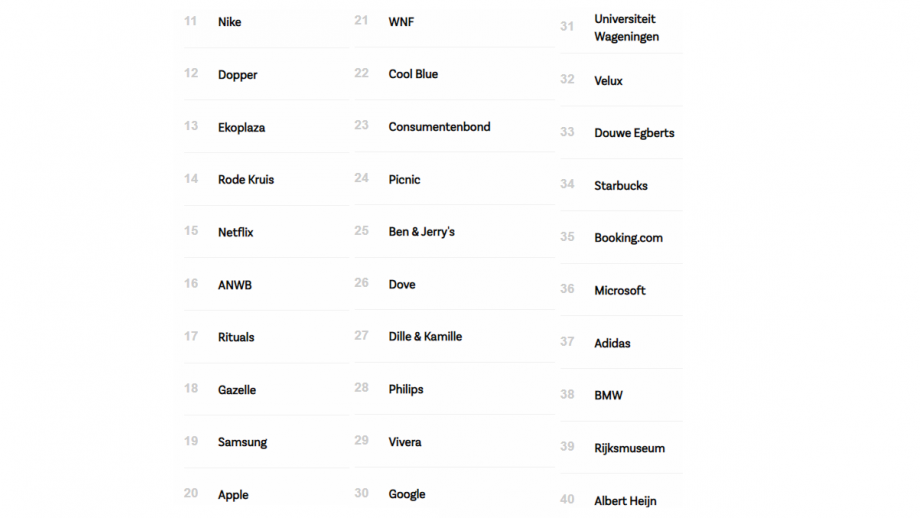Image resolution: width=920 pixels, height=518 pixels.
Task: Click the Apple ranking item
Action: [233, 495]
